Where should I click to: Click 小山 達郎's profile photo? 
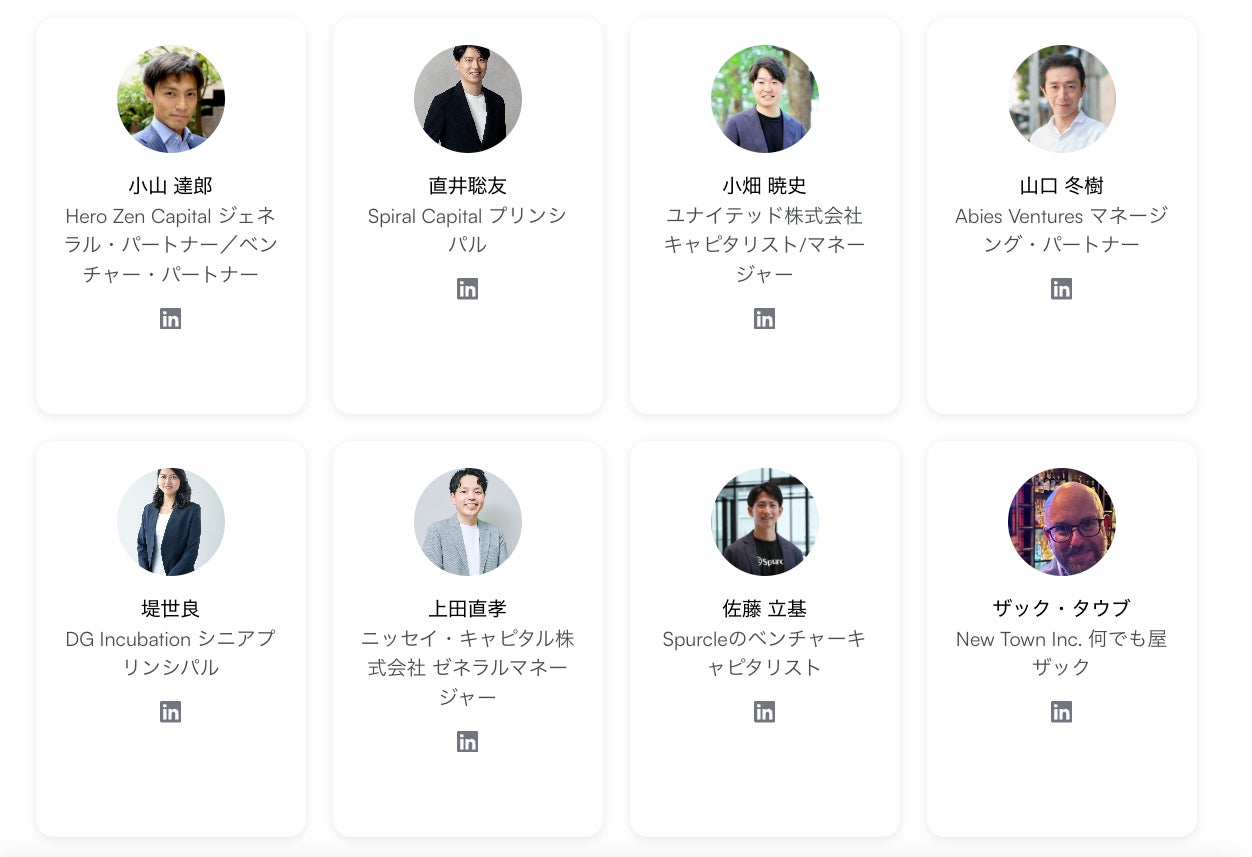171,99
